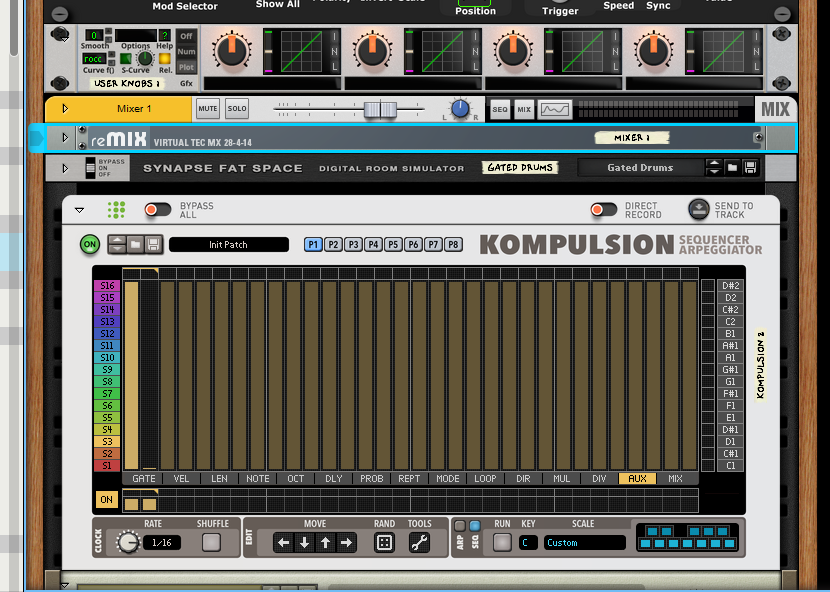Image resolution: width=830 pixels, height=592 pixels.
Task: Click the first orange user knob
Action: [x=231, y=51]
